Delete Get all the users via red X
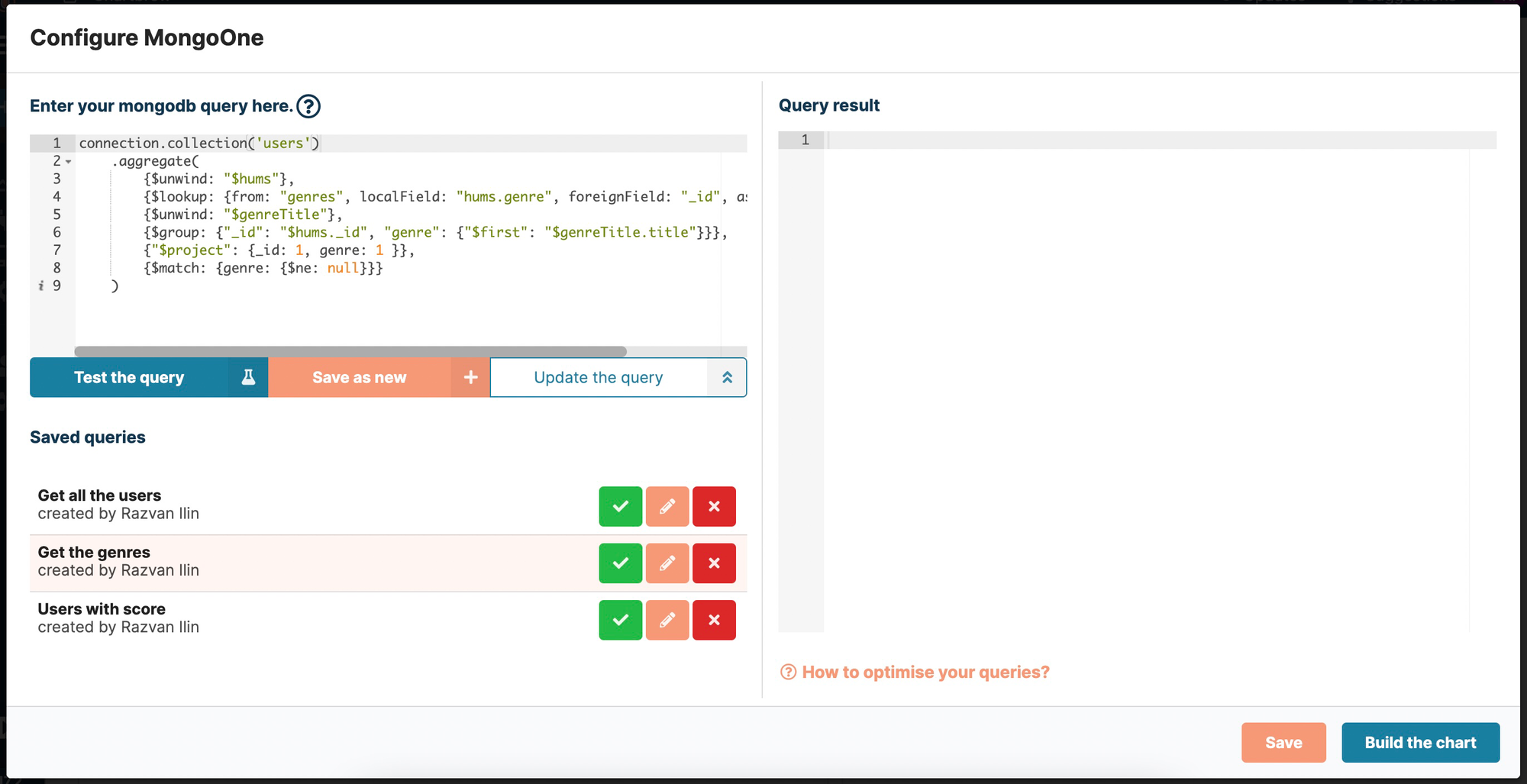1527x784 pixels. click(x=714, y=506)
